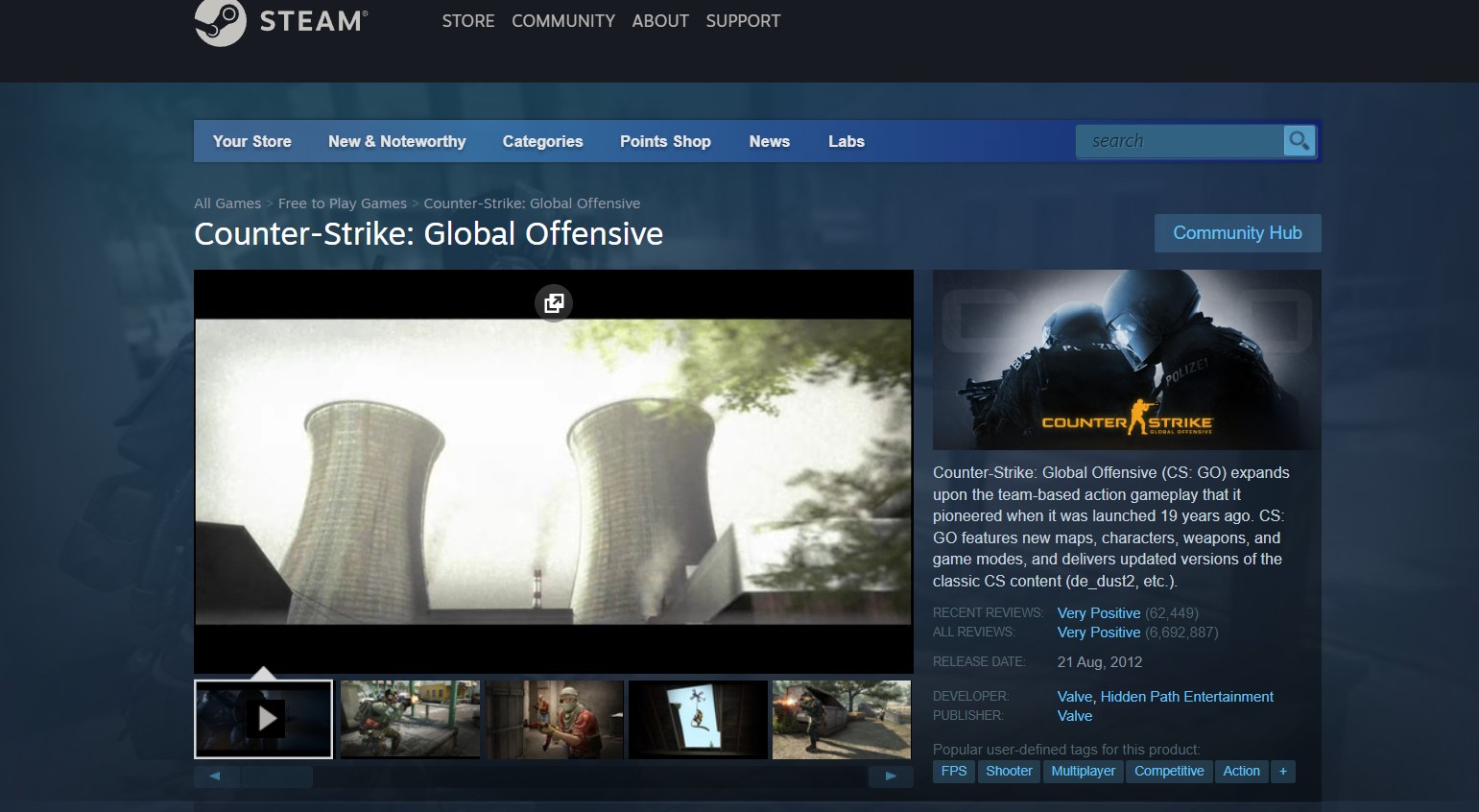Select the last thumbnail showing gunfire outdoors
The width and height of the screenshot is (1479, 812).
pyautogui.click(x=842, y=719)
